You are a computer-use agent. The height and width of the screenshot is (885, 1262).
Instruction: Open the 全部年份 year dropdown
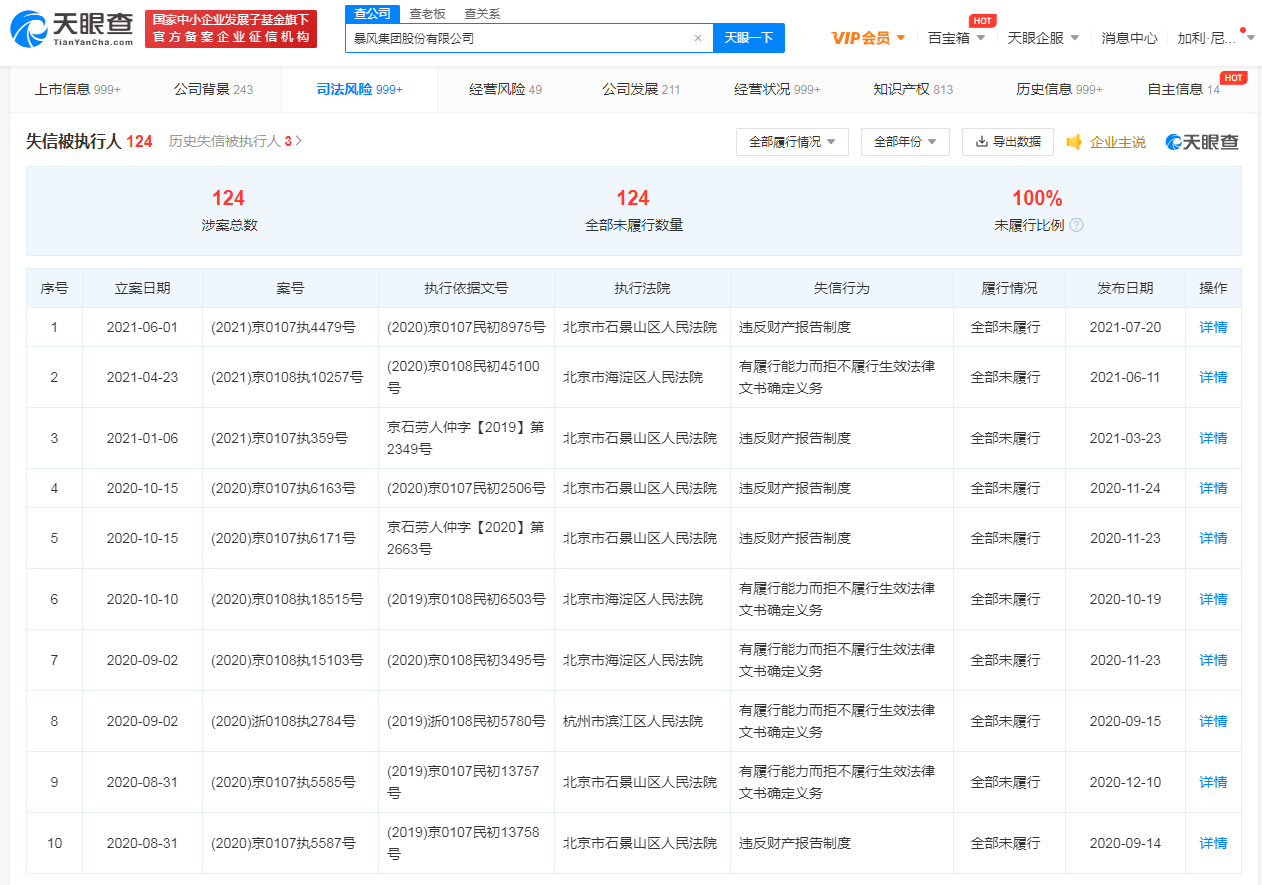coord(904,142)
